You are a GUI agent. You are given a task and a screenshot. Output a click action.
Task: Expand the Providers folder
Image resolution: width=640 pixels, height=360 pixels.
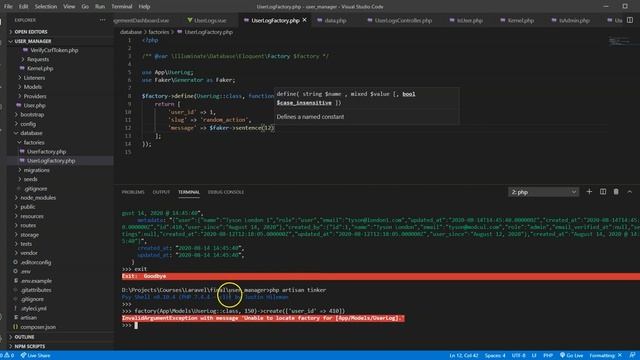point(35,96)
